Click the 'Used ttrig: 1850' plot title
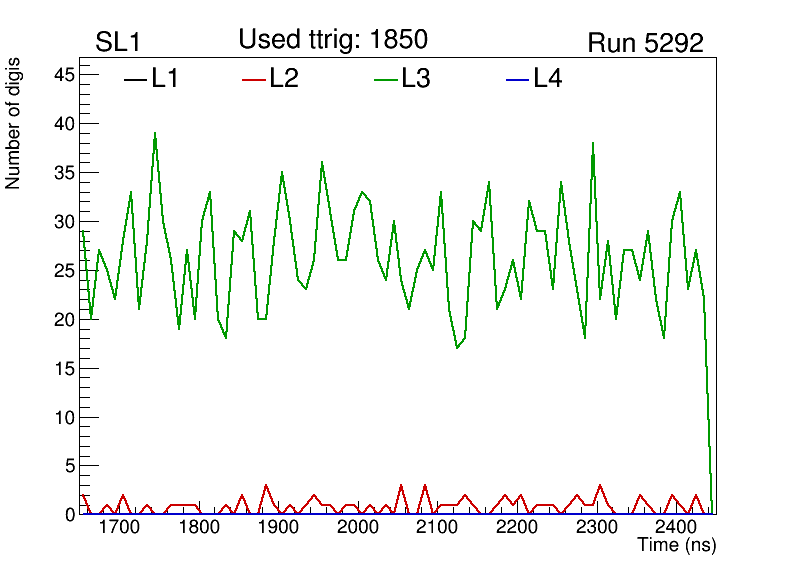Image resolution: width=796 pixels, height=572 pixels. pyautogui.click(x=333, y=40)
